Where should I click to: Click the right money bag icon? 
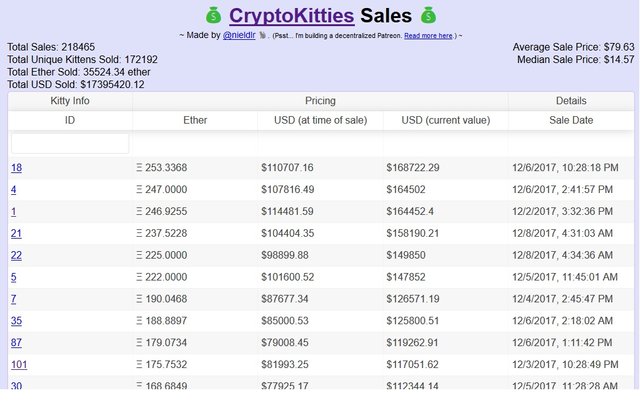429,16
